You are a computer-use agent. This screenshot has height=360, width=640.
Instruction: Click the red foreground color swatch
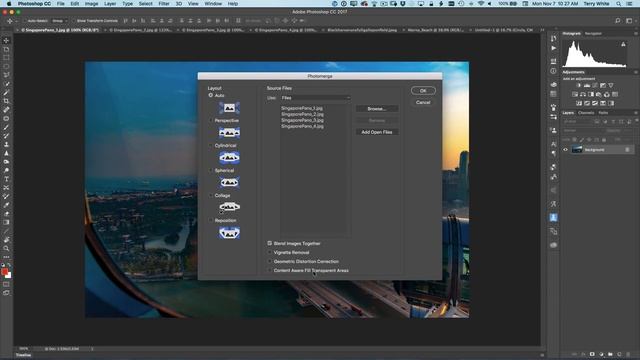click(4, 271)
